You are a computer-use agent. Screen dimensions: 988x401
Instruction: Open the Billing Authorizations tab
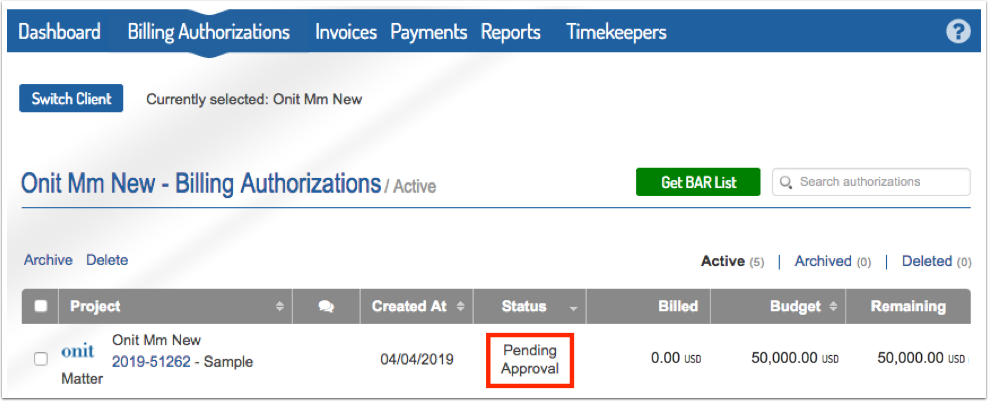coord(209,32)
